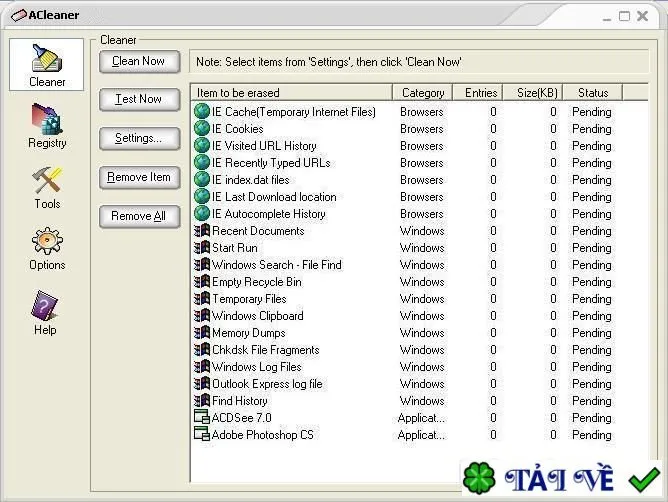This screenshot has width=668, height=502.
Task: Sort by the Size(KB) column header
Action: pos(533,92)
